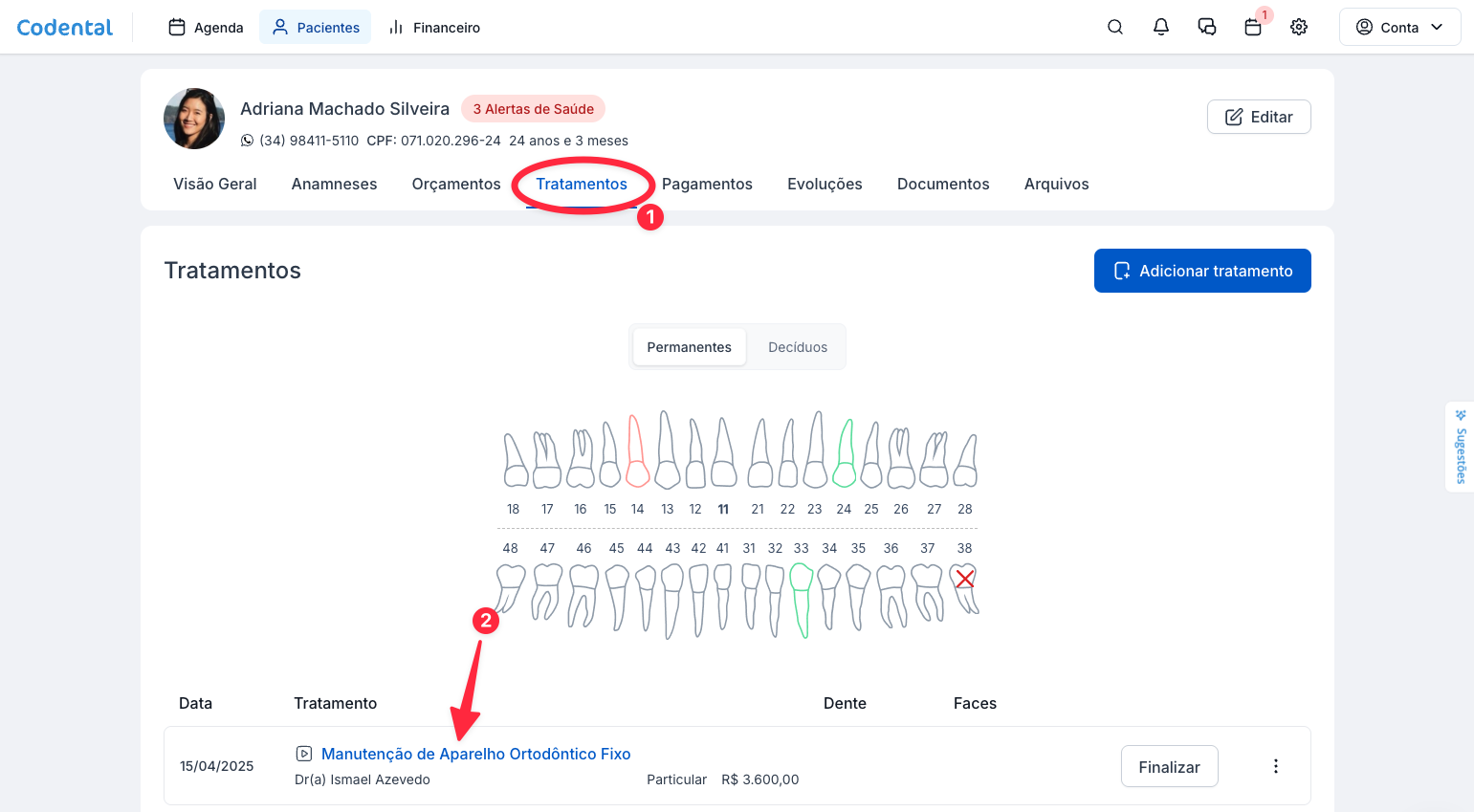Click the search magnifier icon
1474x812 pixels.
click(1114, 27)
